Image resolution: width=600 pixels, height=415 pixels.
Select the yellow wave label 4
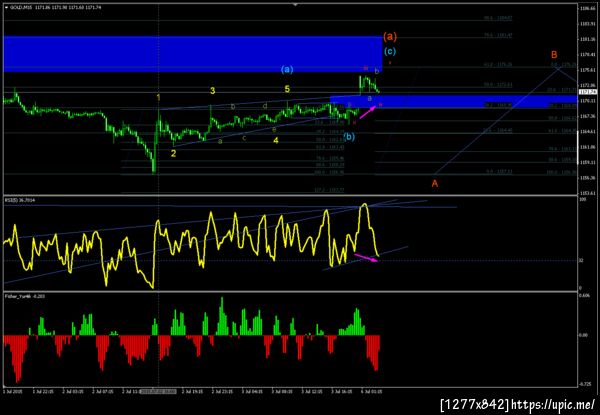(276, 141)
